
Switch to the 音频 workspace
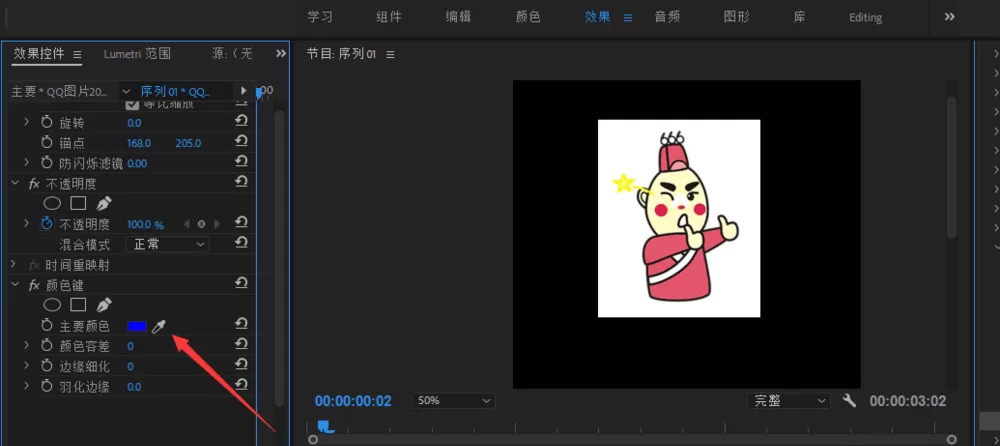pos(667,17)
